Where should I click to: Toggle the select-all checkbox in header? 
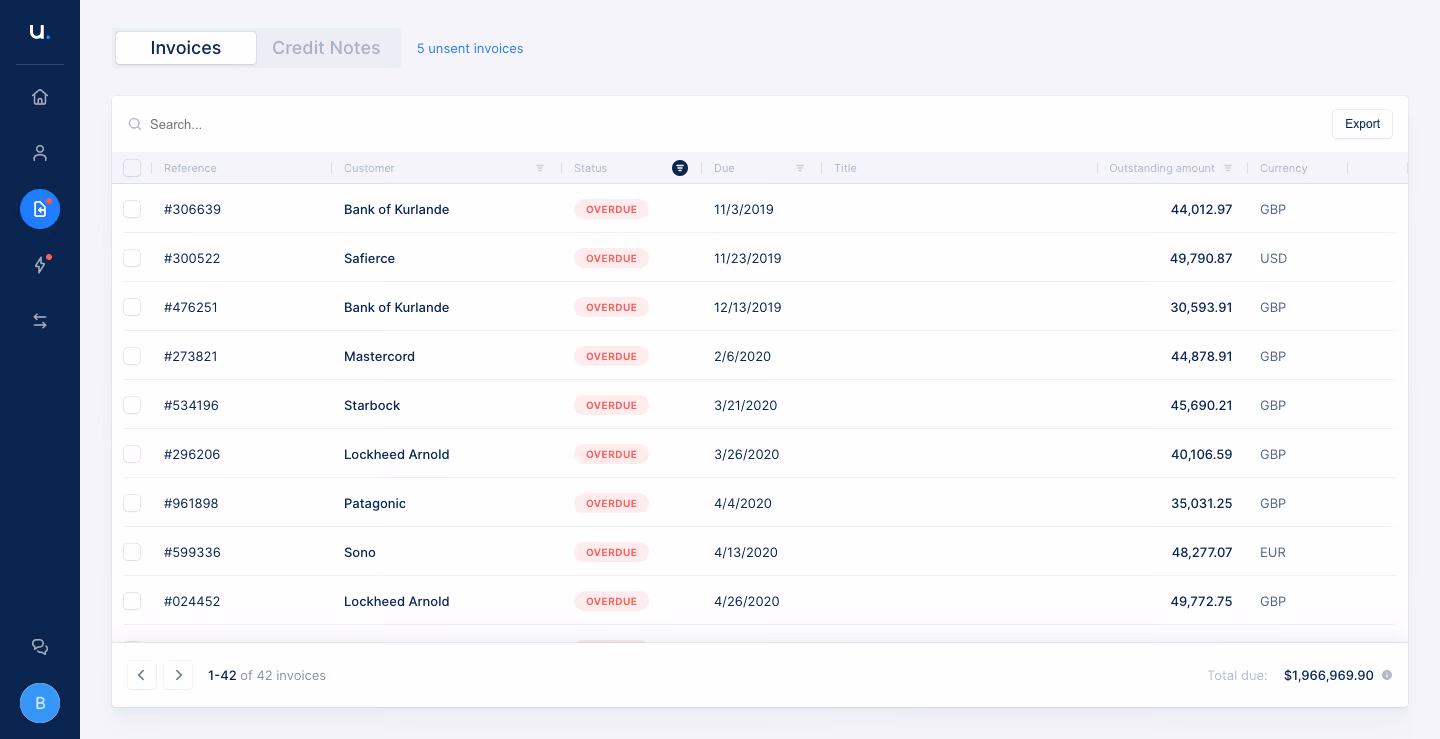(132, 168)
